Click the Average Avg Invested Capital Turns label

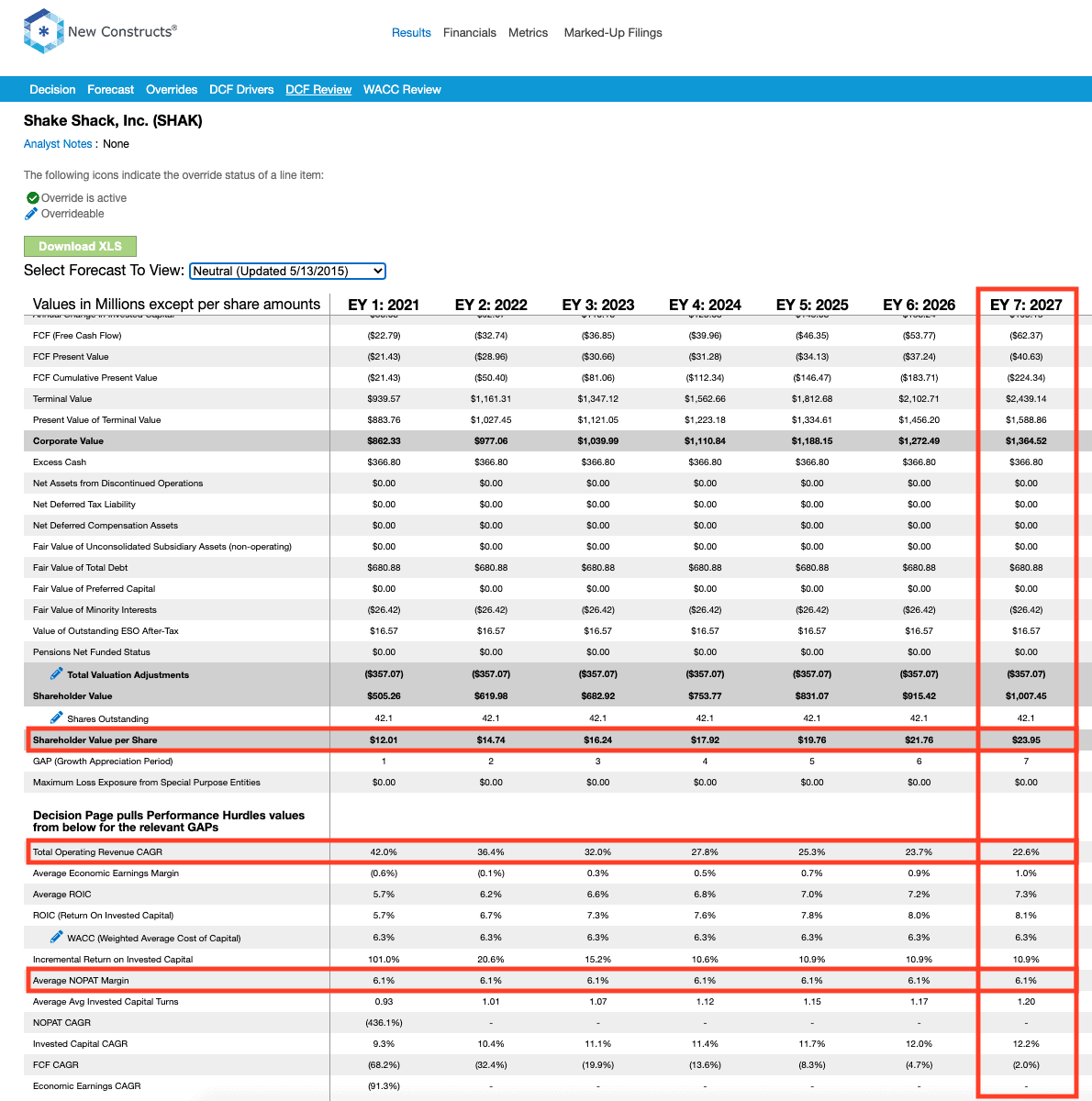tap(106, 1002)
